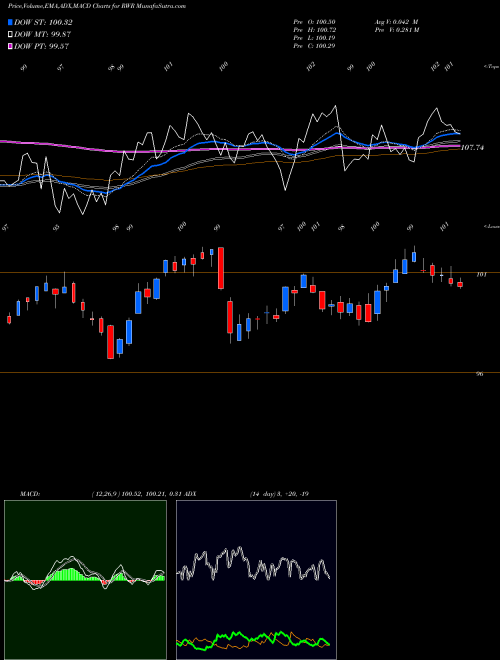Click the white DOW MT legend swatch
The height and width of the screenshot is (660, 500).
click(11, 35)
